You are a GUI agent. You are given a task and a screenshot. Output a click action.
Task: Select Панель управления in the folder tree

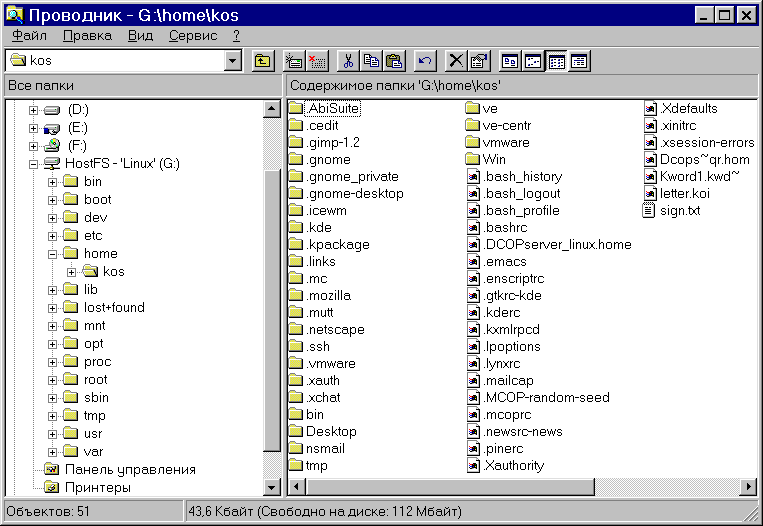[x=130, y=470]
